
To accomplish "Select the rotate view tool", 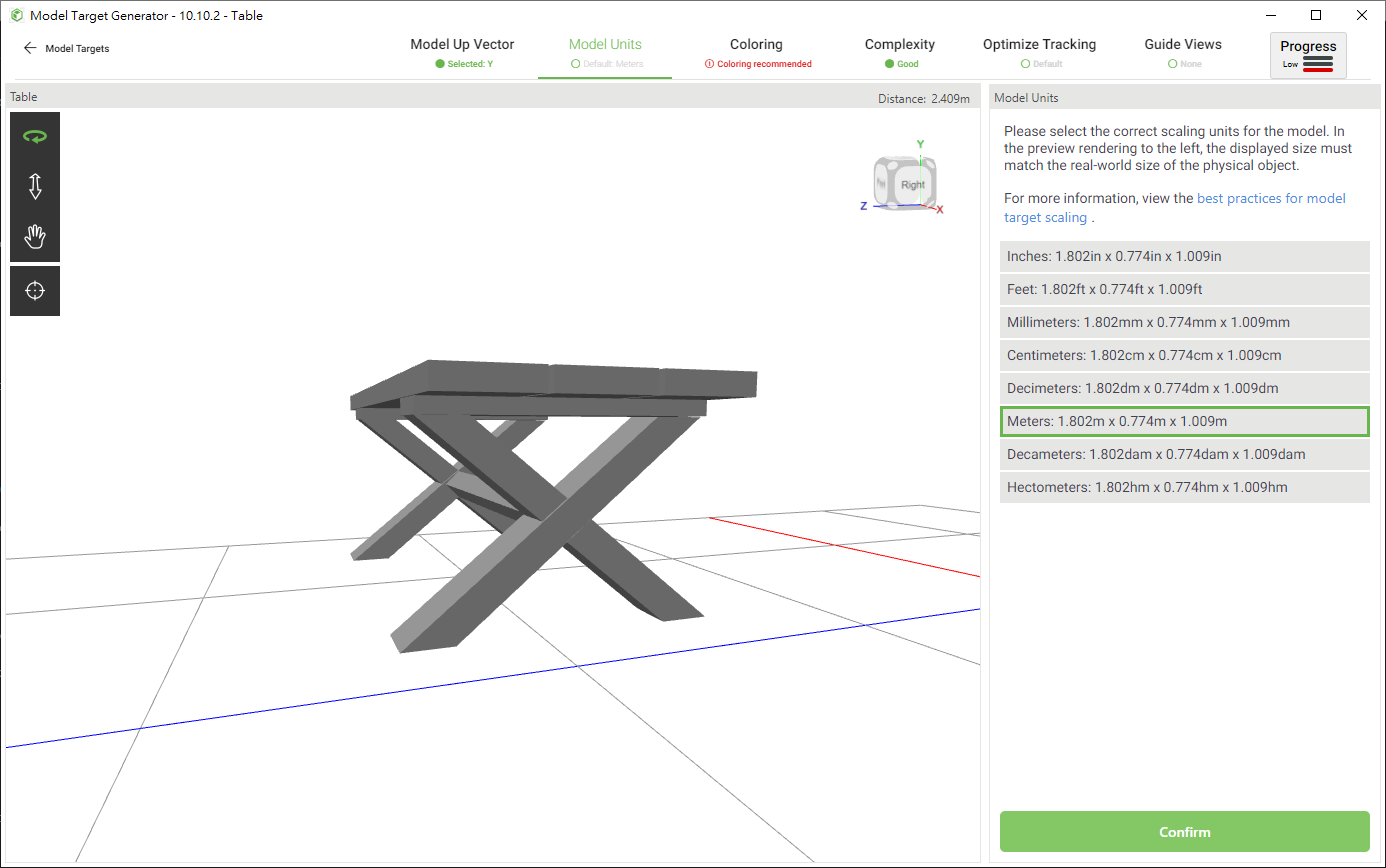I will pos(35,137).
